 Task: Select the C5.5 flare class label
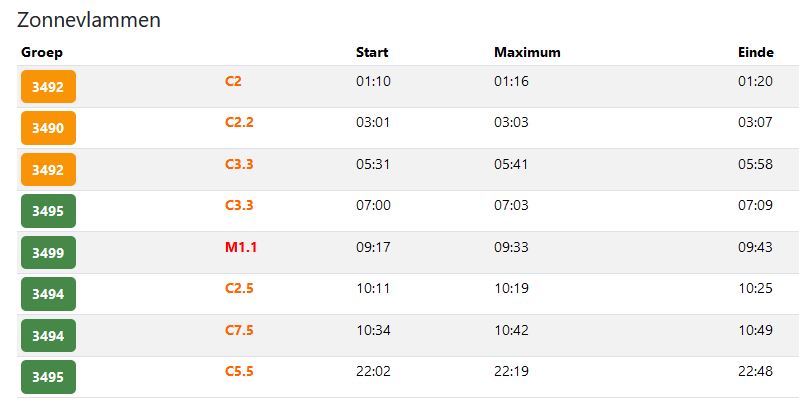(x=239, y=371)
